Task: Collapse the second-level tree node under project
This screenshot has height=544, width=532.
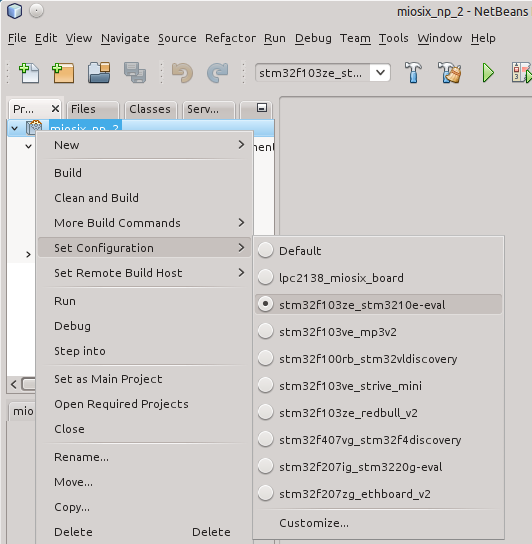Action: pos(28,146)
